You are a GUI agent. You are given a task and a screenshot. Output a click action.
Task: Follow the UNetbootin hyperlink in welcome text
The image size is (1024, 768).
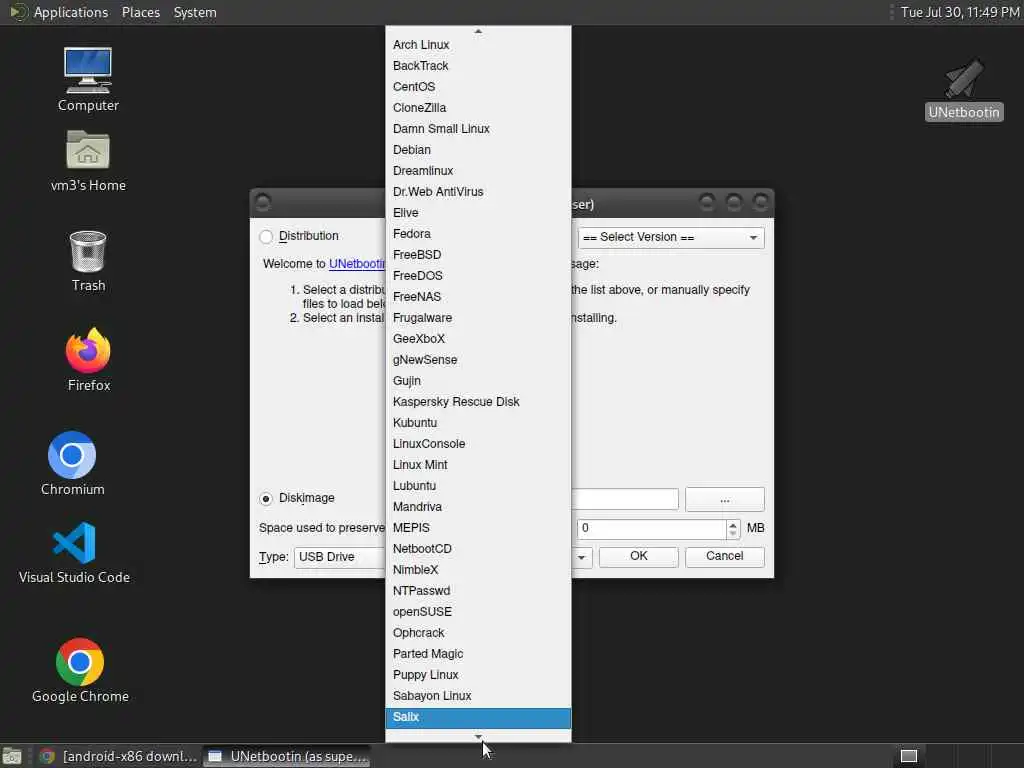point(357,264)
